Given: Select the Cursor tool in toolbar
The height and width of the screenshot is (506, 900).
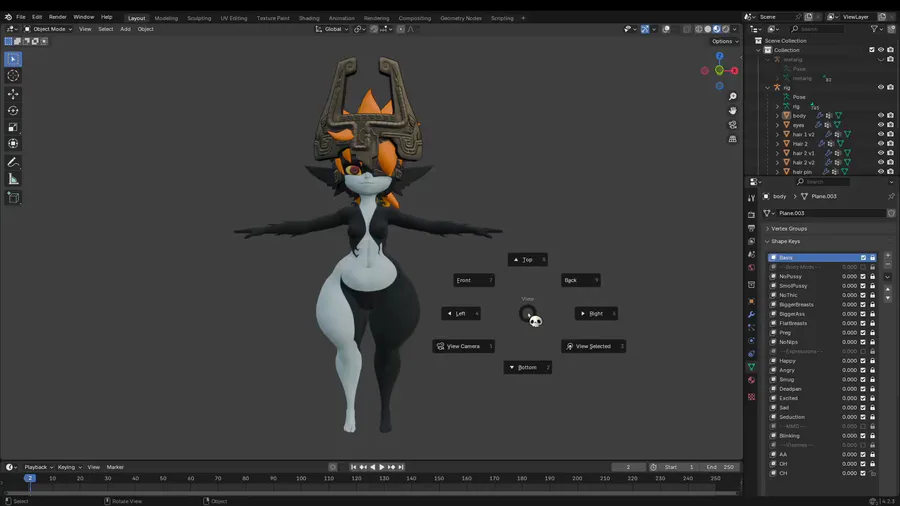Looking at the screenshot, I should 13,76.
